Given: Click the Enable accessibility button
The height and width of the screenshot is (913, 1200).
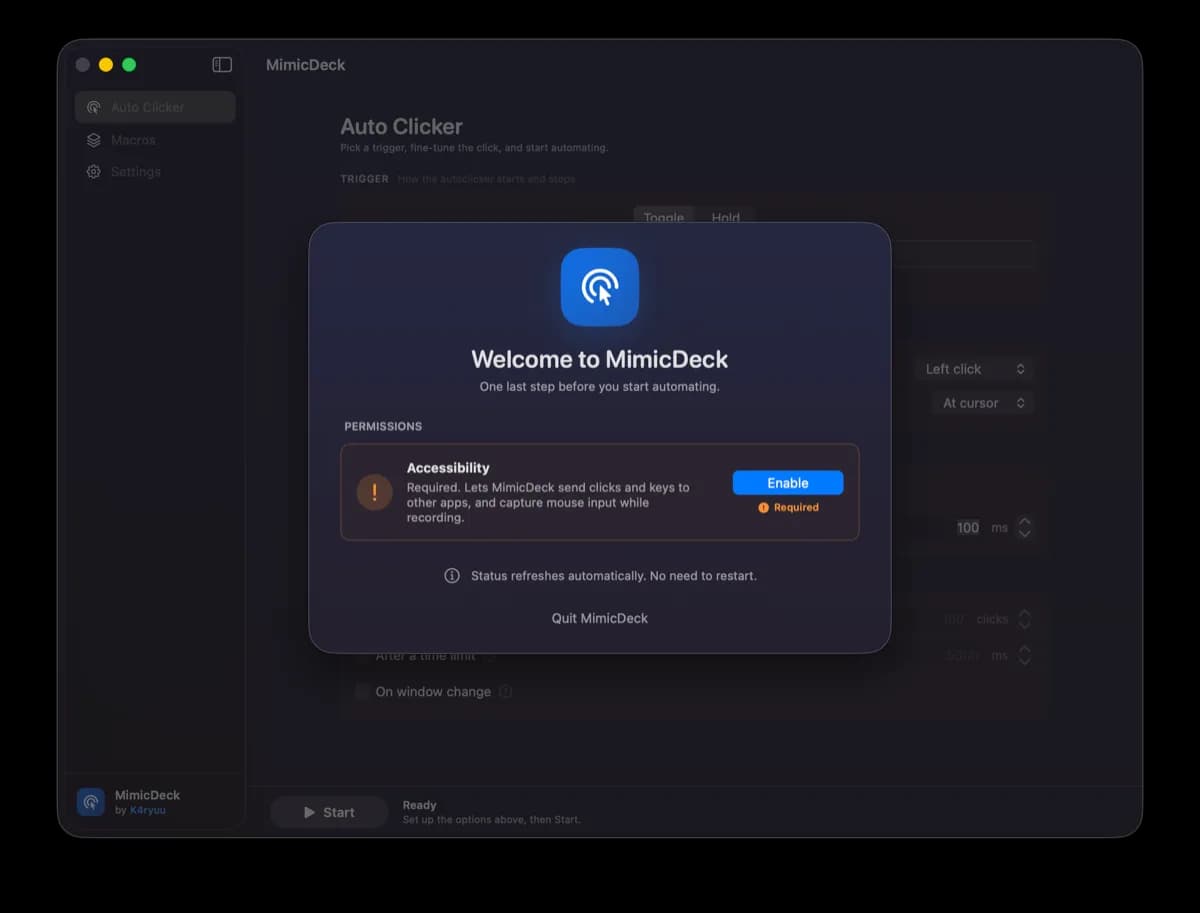Looking at the screenshot, I should click(788, 483).
